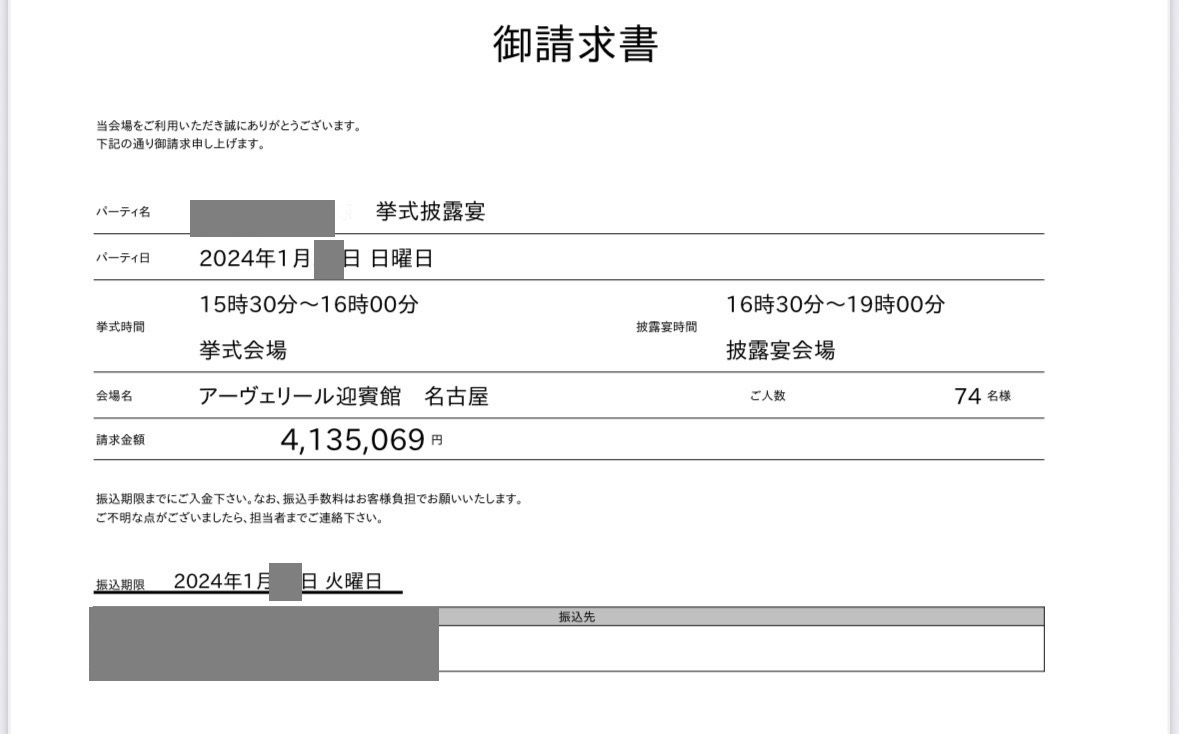
Task: Click the 挙式時間 label
Action: [120, 326]
